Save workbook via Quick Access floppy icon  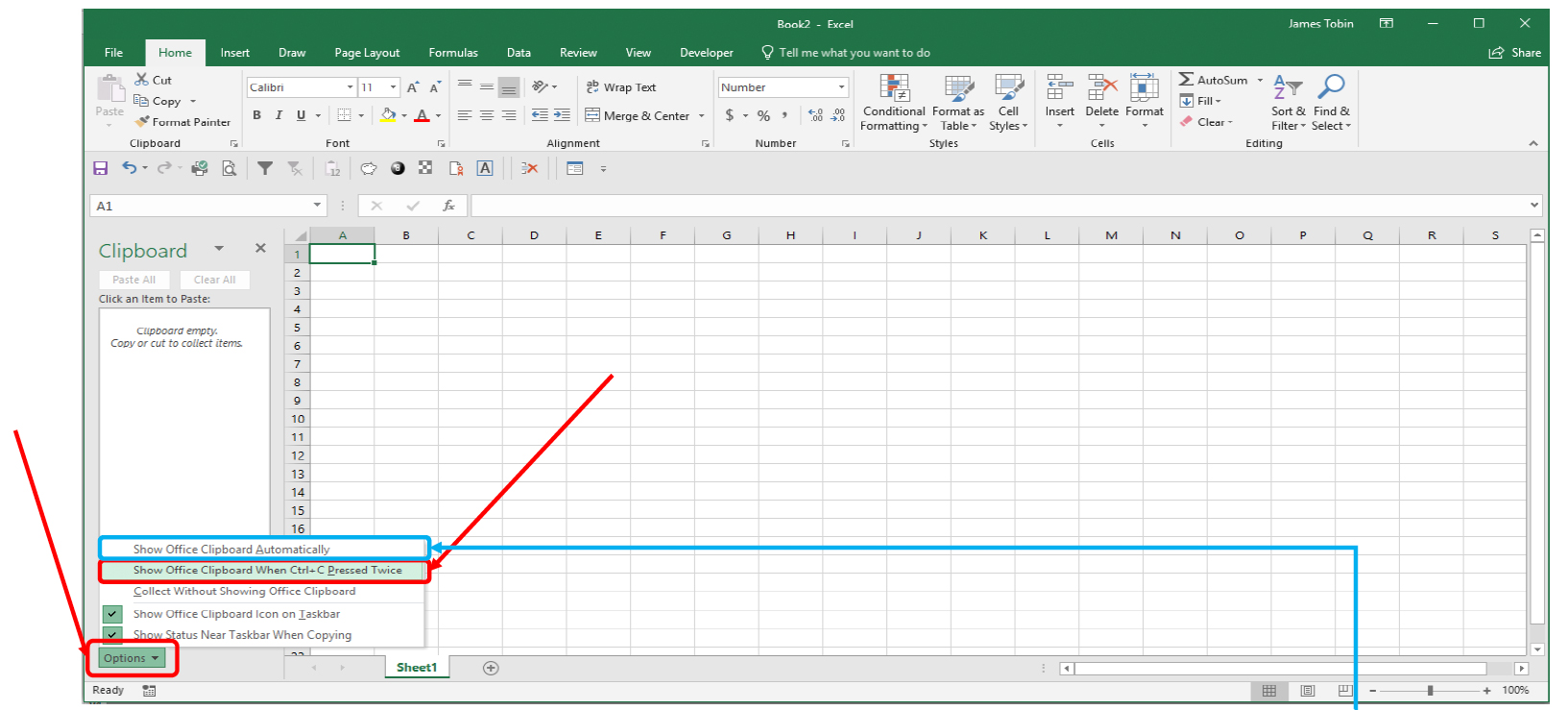point(100,168)
